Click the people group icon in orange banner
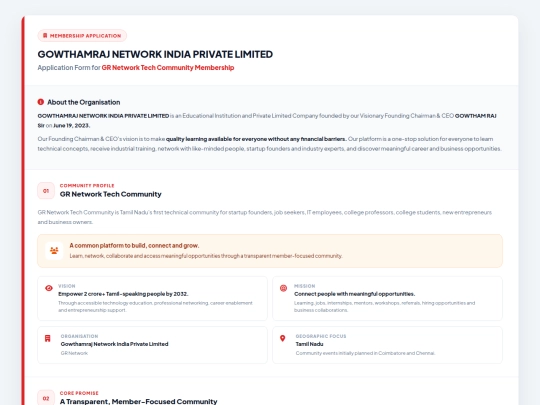540x405 pixels. [x=54, y=251]
